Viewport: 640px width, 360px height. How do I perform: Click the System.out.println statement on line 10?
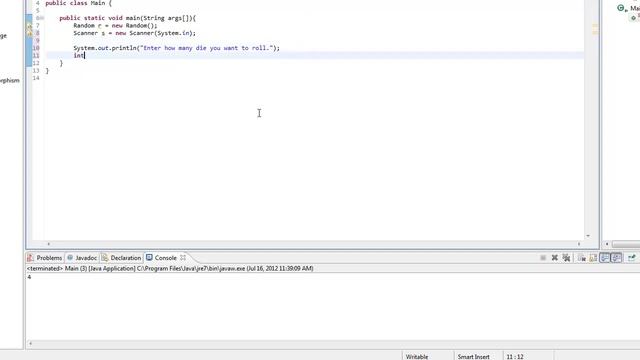tap(176, 48)
